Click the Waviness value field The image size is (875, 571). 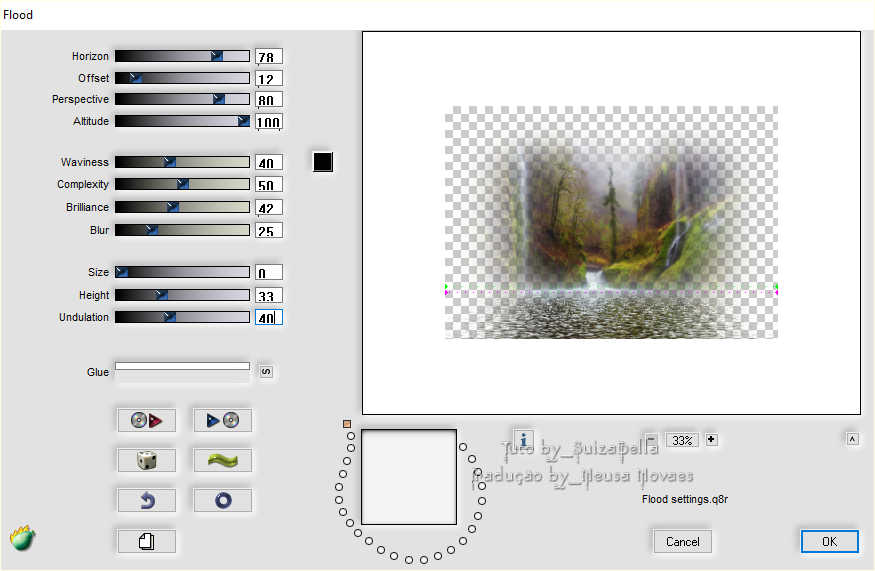pos(269,162)
